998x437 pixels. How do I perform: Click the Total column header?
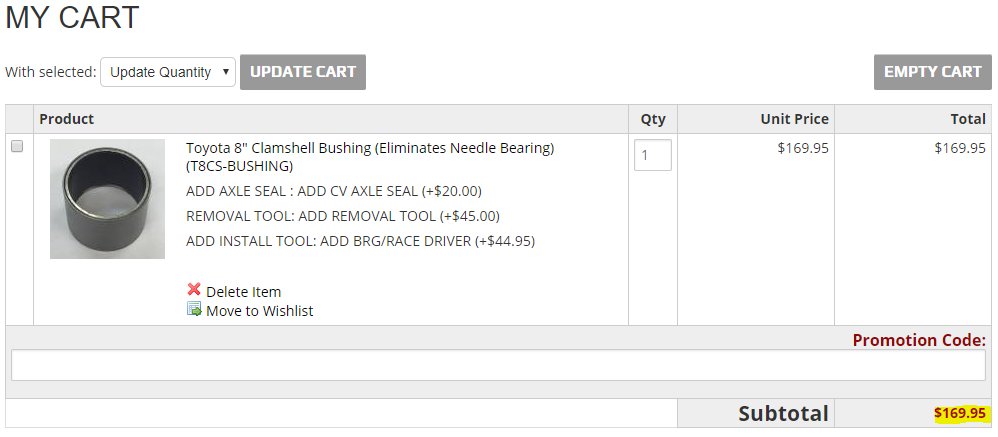965,119
